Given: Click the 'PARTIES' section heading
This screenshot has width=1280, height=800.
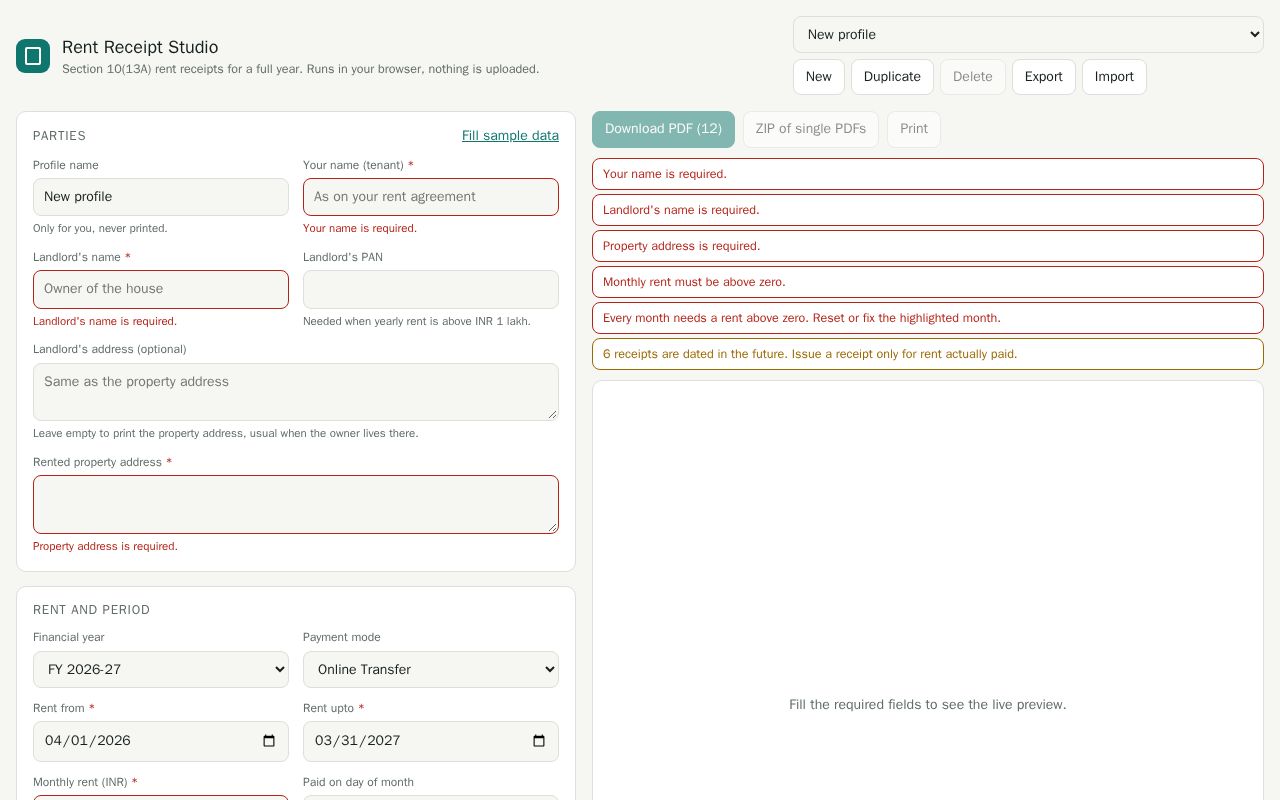Looking at the screenshot, I should 59,136.
